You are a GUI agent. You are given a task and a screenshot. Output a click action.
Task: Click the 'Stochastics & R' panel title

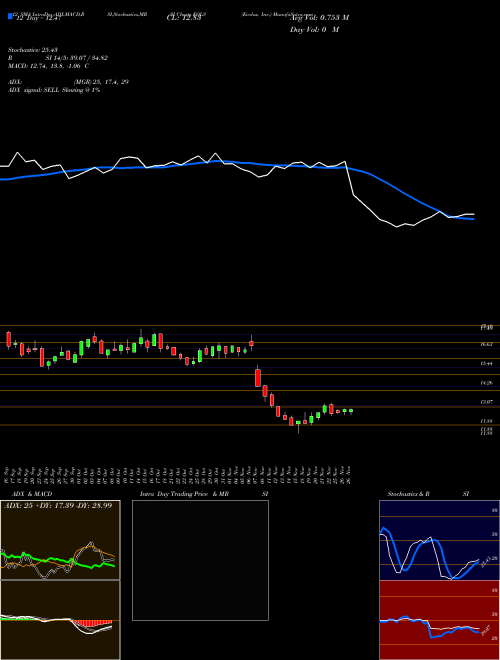[409, 494]
